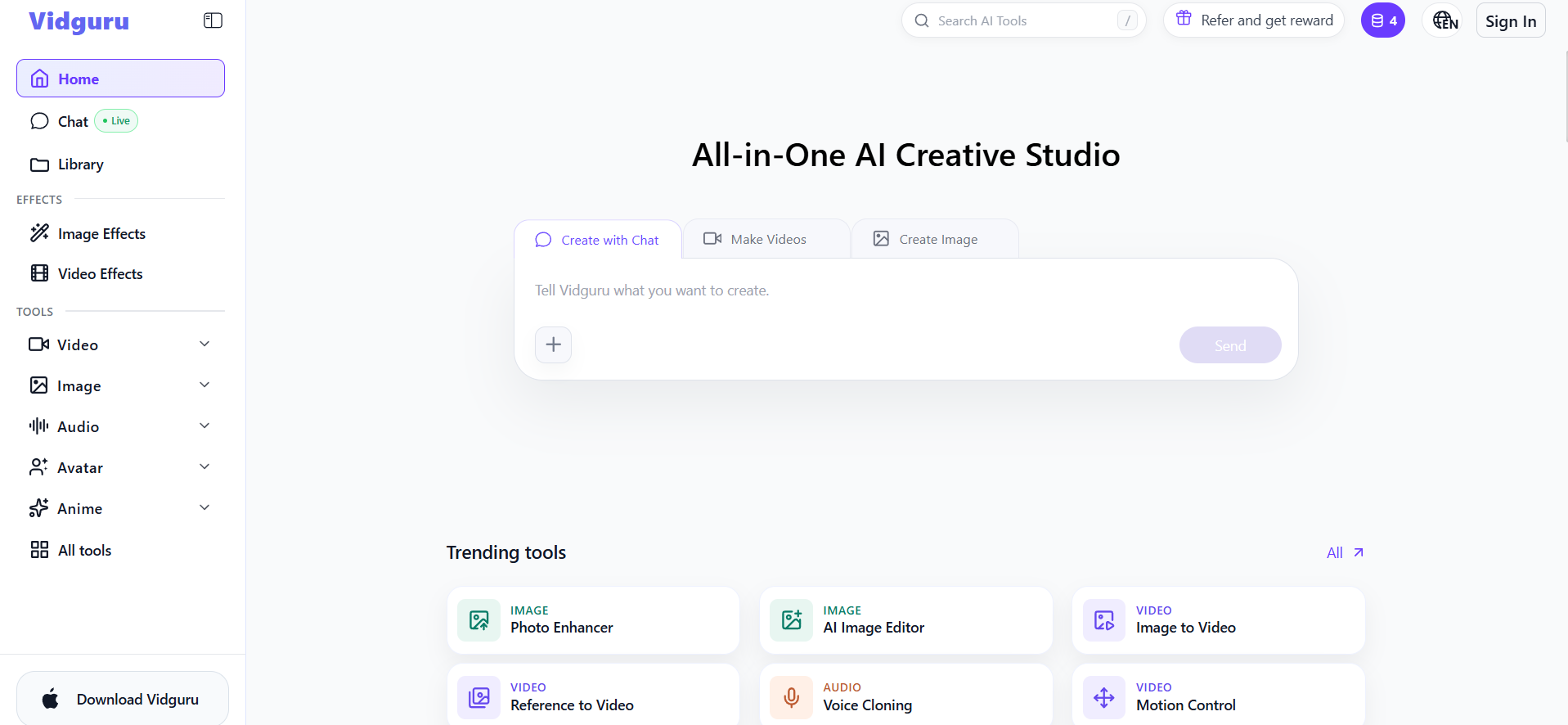Click the Image to Video icon
Viewport: 1568px width, 725px height.
[1104, 620]
